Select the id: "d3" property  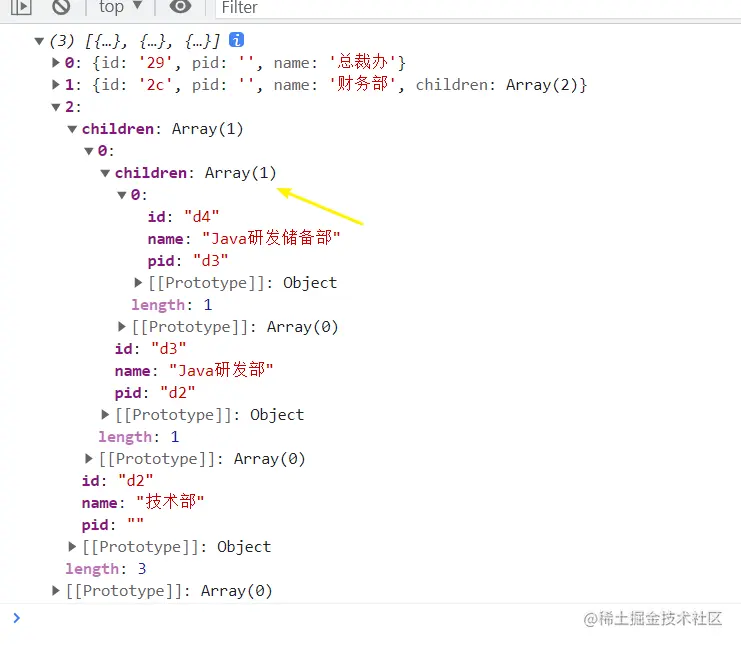point(150,349)
